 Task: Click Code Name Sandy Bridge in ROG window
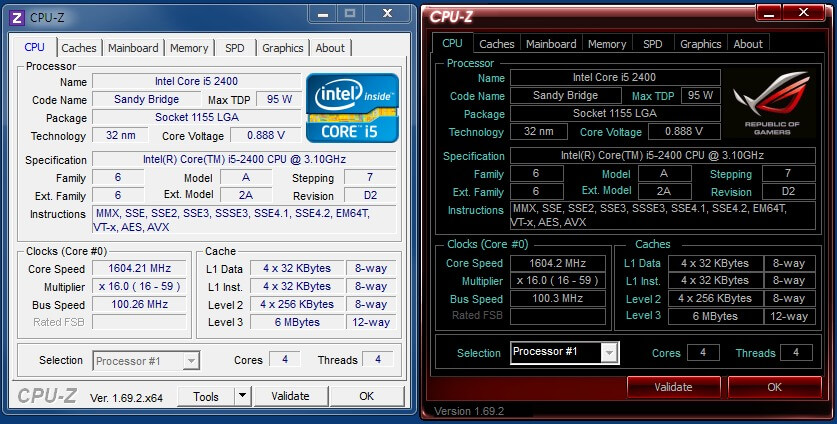565,95
